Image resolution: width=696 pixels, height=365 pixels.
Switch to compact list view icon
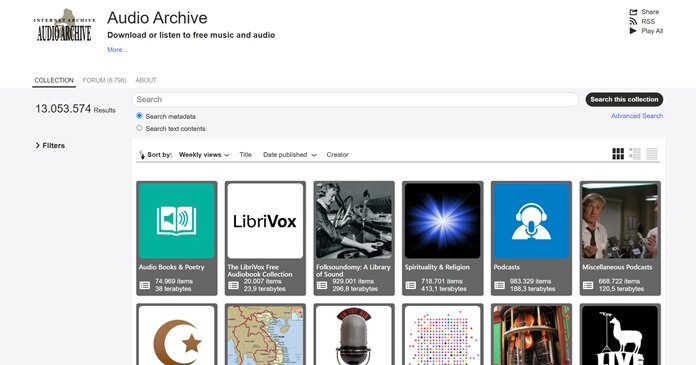[x=652, y=154]
